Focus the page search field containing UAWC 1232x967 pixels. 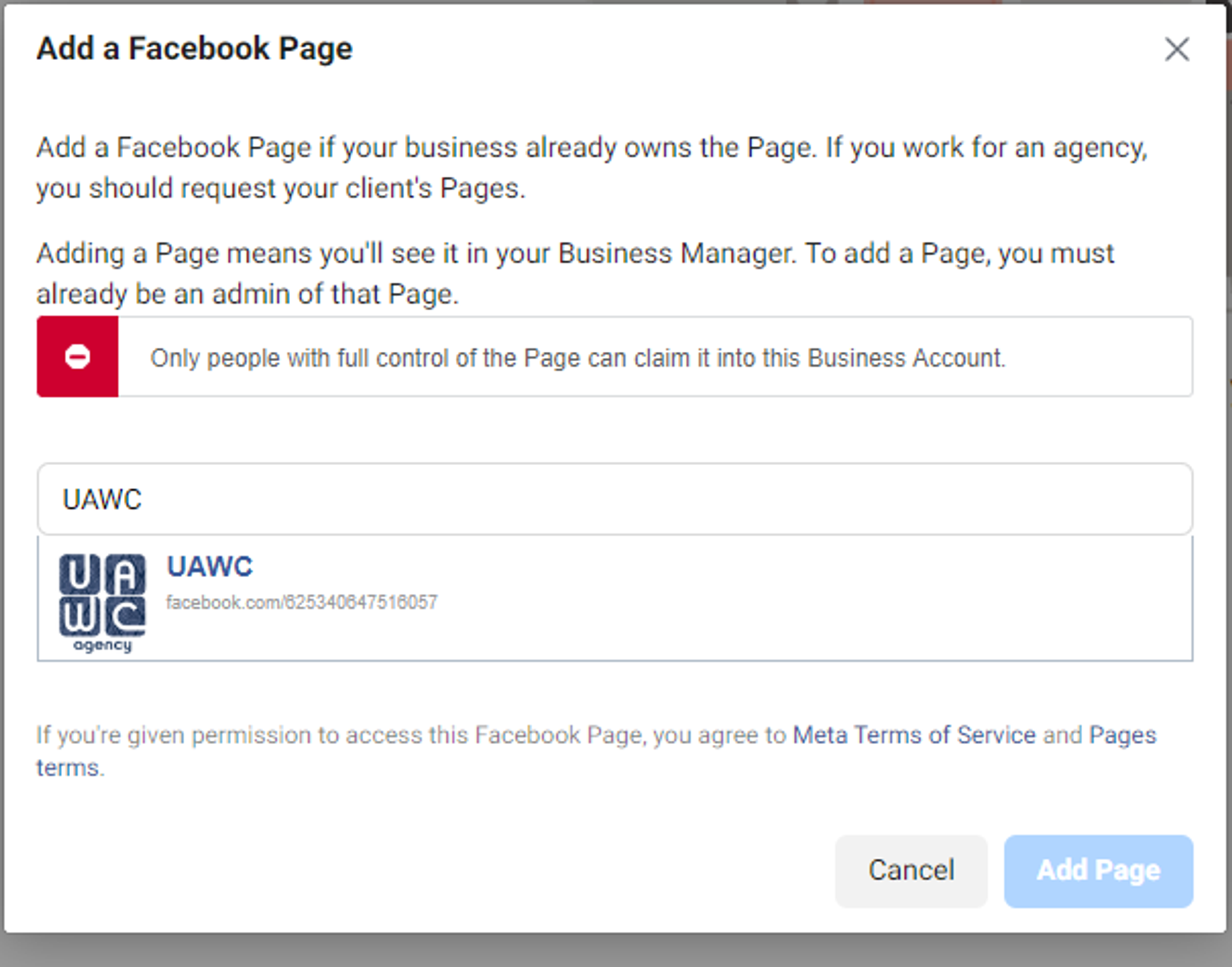(x=614, y=499)
